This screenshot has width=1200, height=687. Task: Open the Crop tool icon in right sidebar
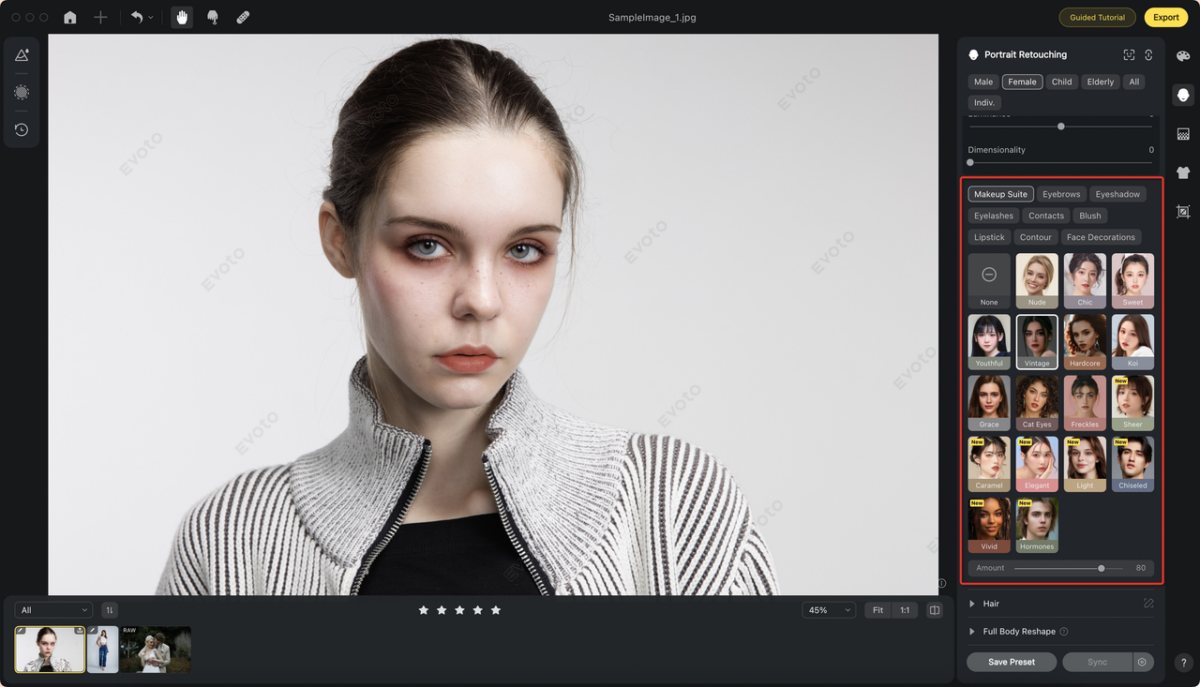(1183, 211)
